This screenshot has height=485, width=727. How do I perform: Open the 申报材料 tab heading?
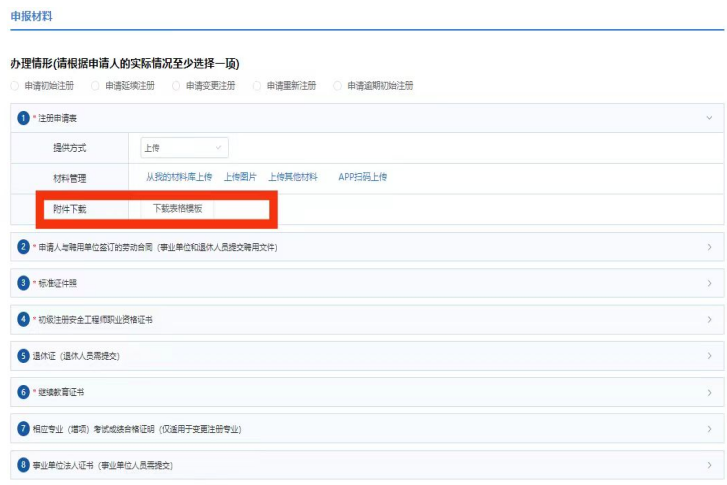click(x=32, y=16)
